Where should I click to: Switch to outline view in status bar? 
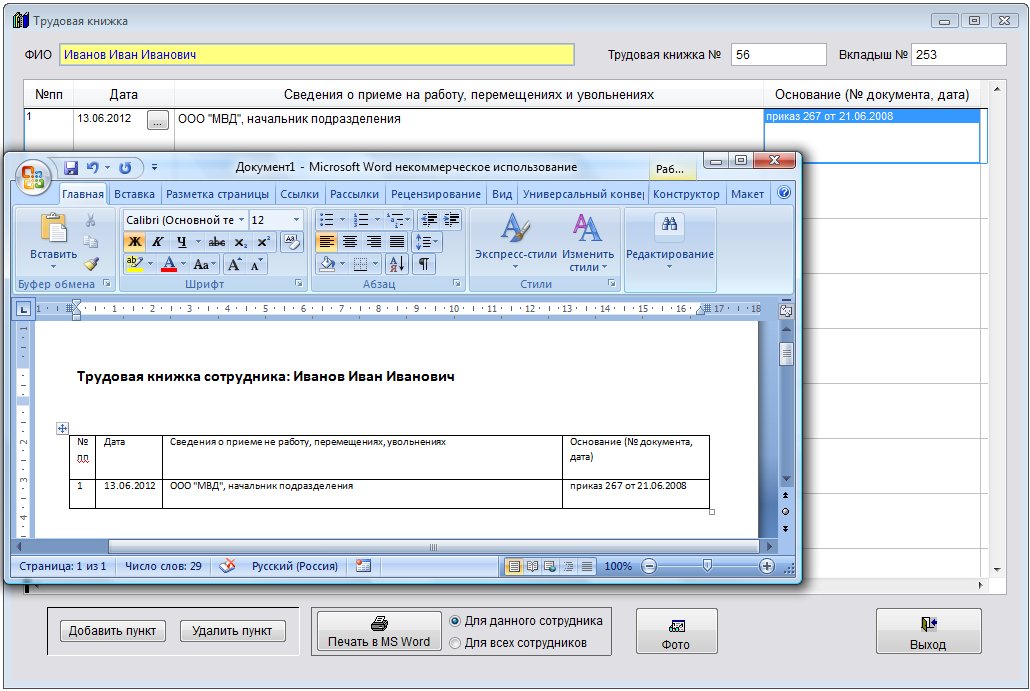(x=568, y=566)
